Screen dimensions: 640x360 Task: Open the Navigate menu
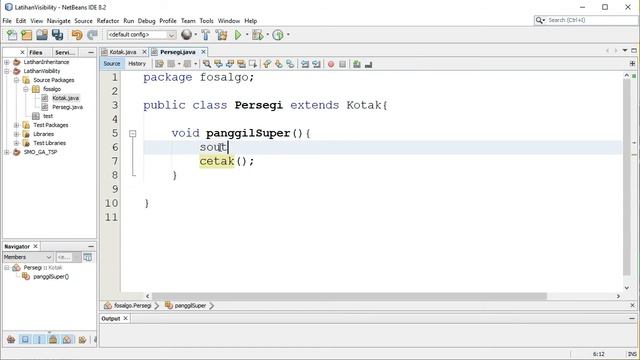click(58, 21)
